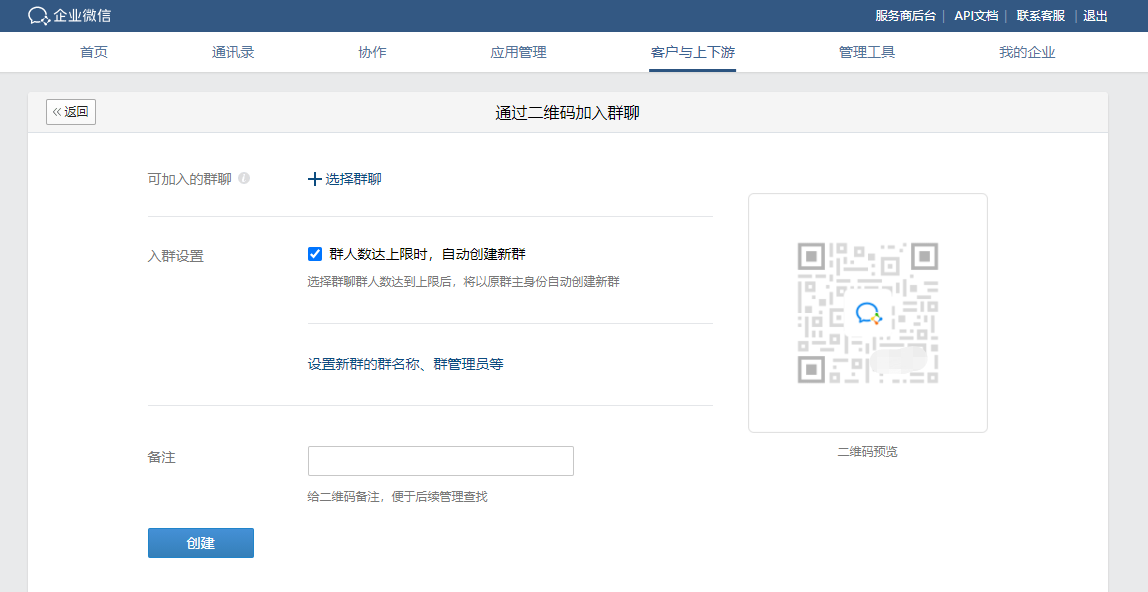Click the 返回 back button
The width and height of the screenshot is (1148, 592).
pyautogui.click(x=71, y=112)
